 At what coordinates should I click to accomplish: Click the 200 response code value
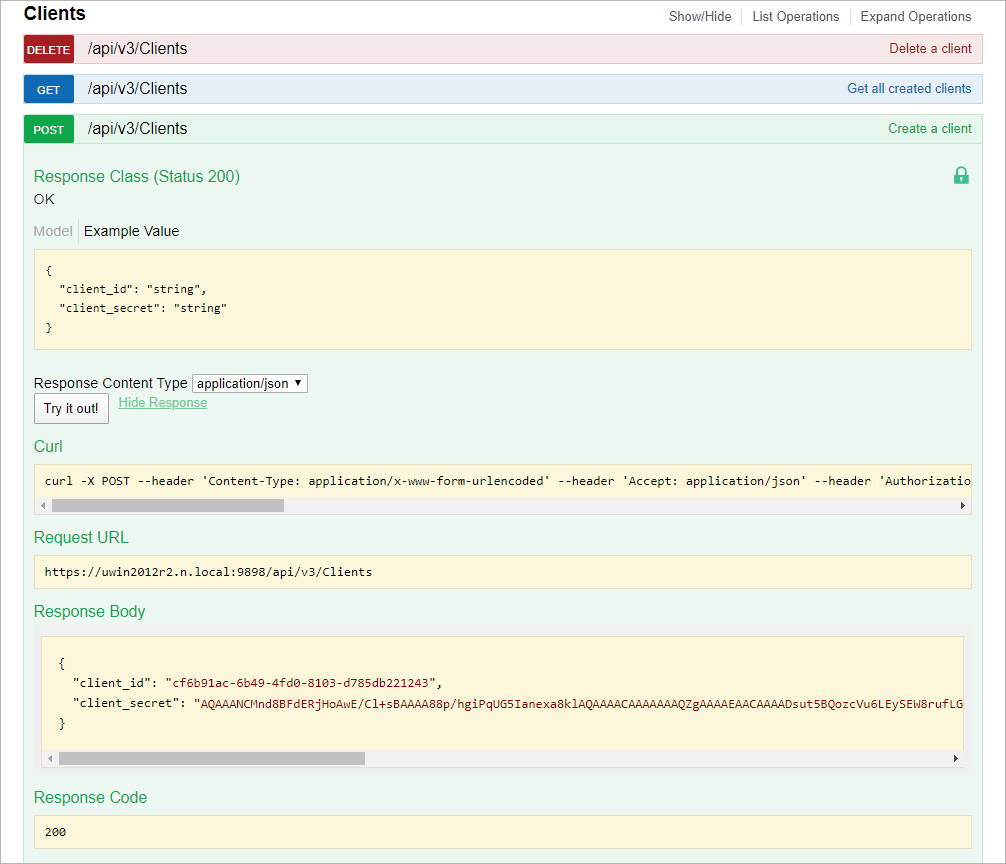[55, 832]
